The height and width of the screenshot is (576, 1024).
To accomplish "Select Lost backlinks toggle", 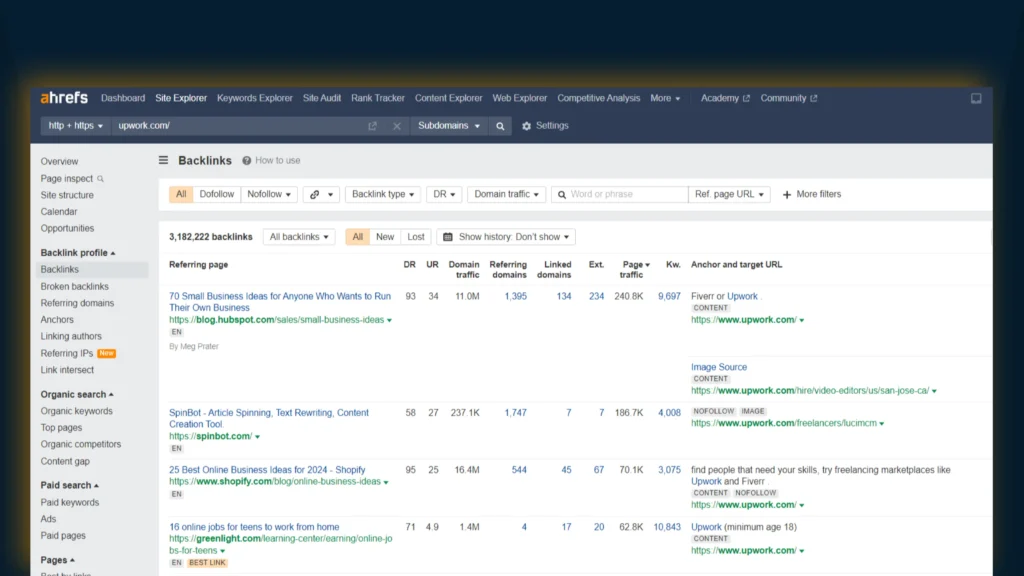I will [x=416, y=237].
